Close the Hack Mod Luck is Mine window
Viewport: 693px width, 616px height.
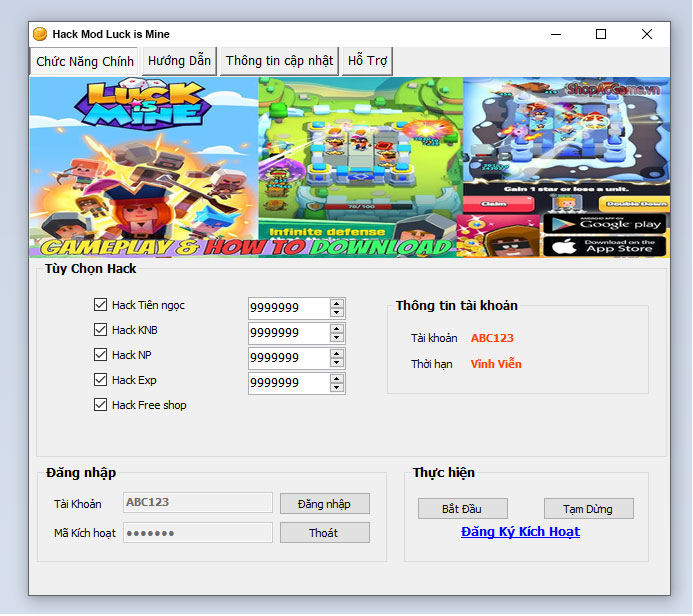(x=647, y=34)
